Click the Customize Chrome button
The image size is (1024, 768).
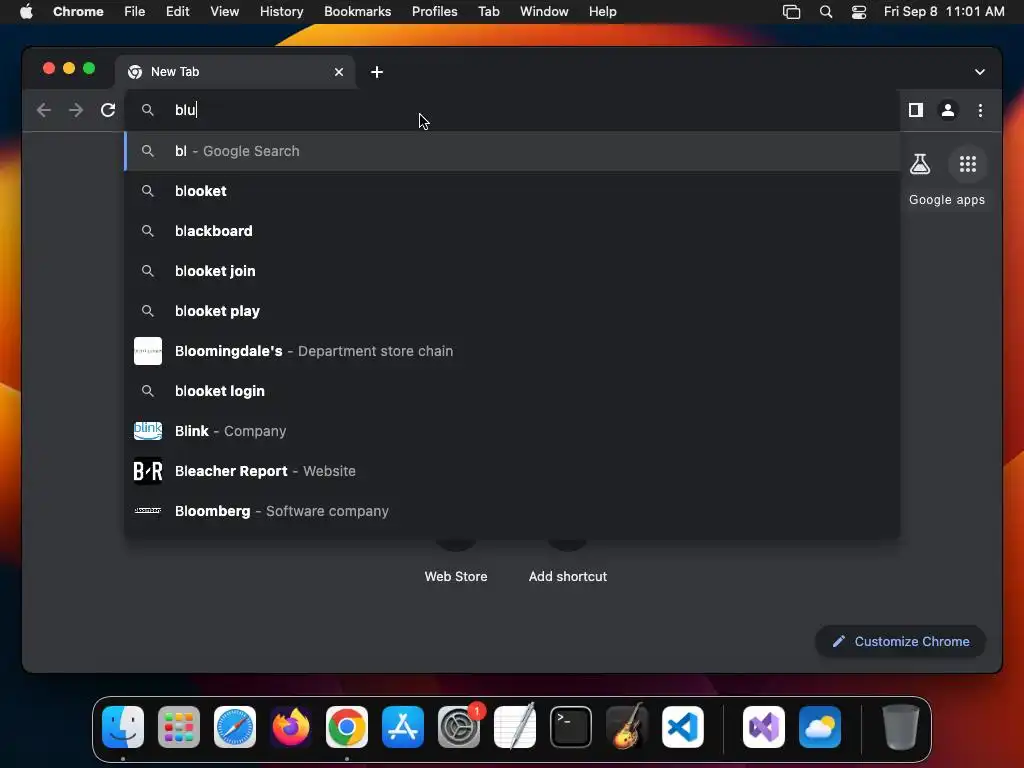click(900, 641)
